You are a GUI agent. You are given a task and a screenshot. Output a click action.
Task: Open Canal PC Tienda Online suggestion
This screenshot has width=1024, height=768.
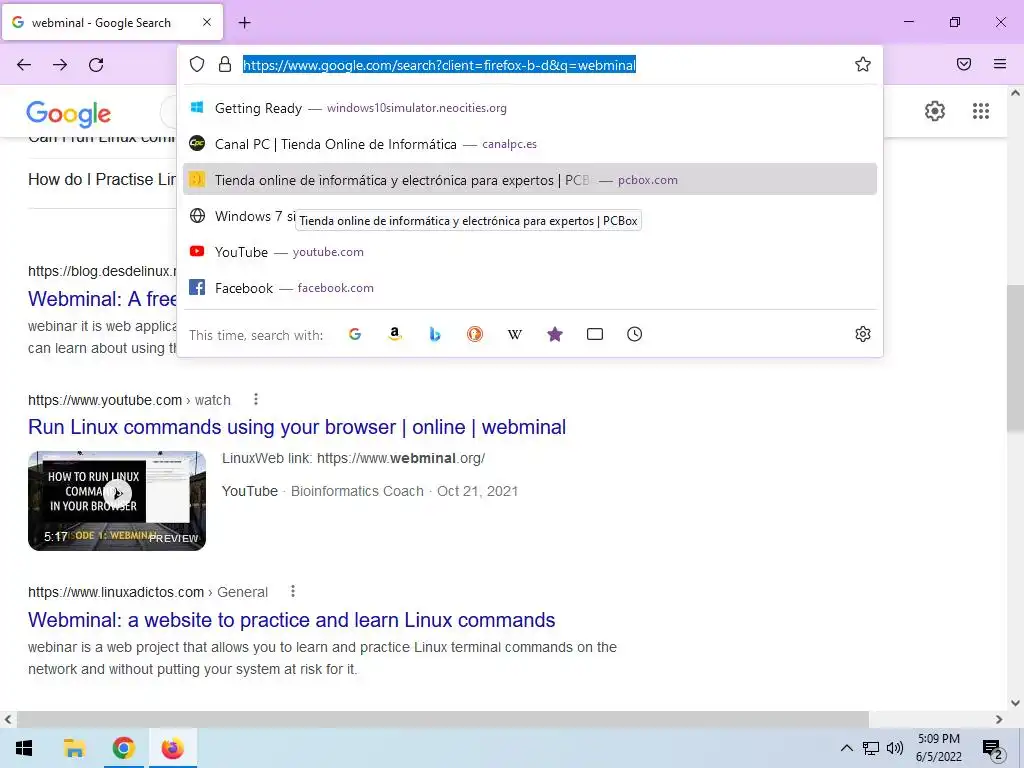(530, 144)
